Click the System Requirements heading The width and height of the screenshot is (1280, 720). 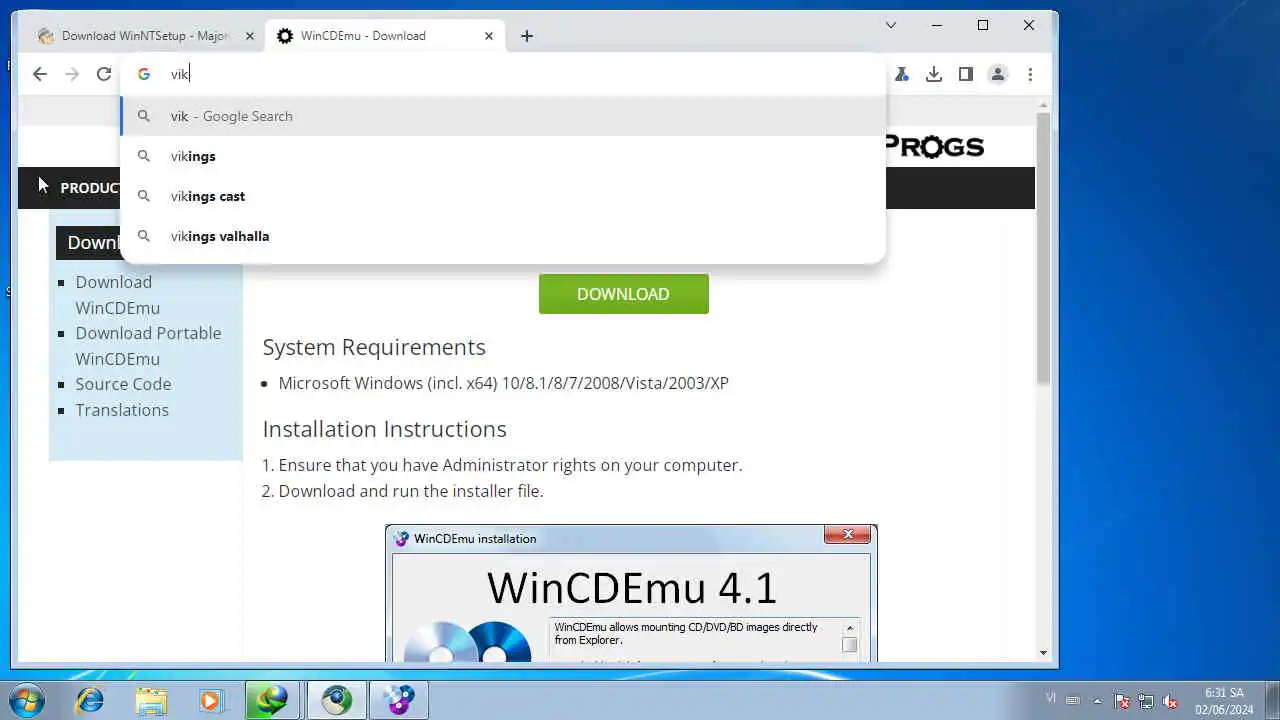374,347
